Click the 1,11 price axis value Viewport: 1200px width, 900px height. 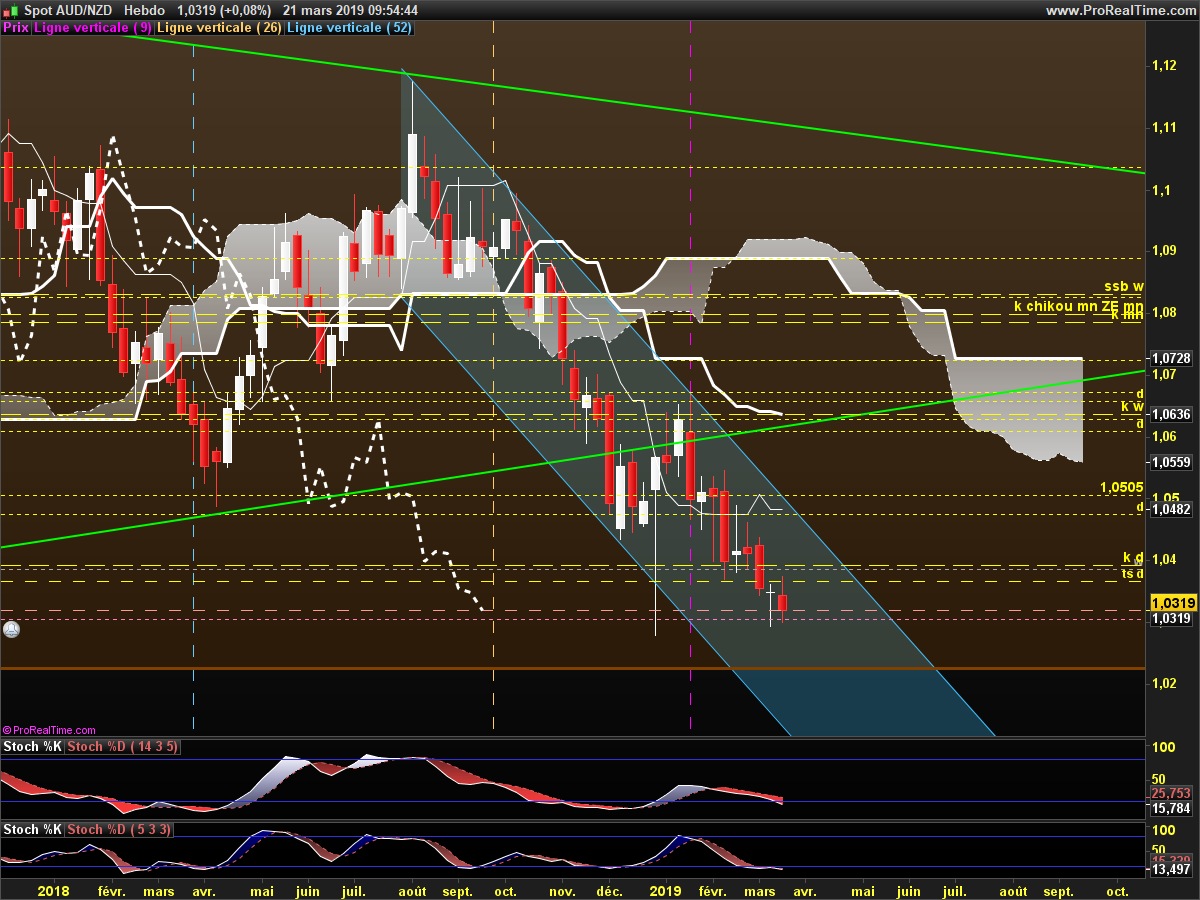pyautogui.click(x=1163, y=128)
